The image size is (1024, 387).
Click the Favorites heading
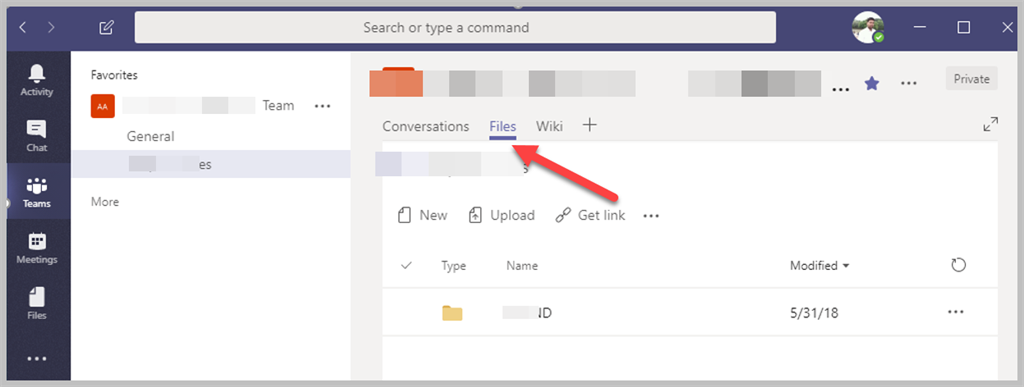(x=114, y=75)
